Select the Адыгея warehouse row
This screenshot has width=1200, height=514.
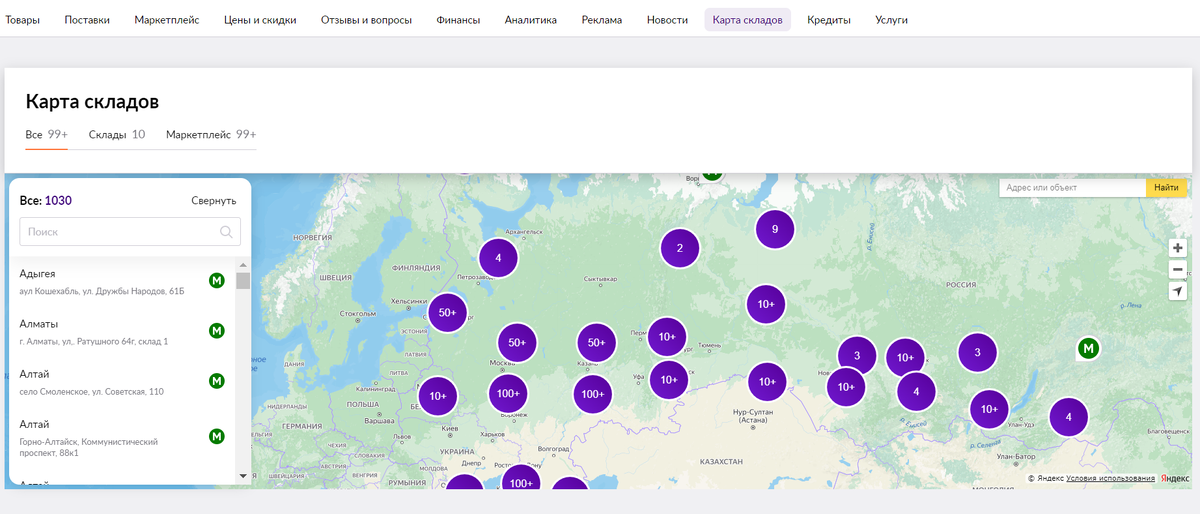122,282
